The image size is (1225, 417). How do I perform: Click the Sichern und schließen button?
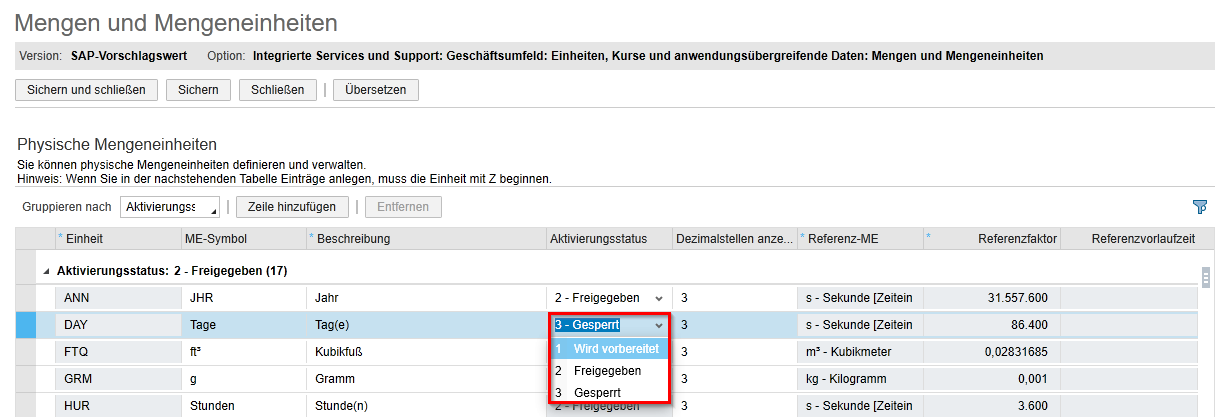pyautogui.click(x=86, y=90)
